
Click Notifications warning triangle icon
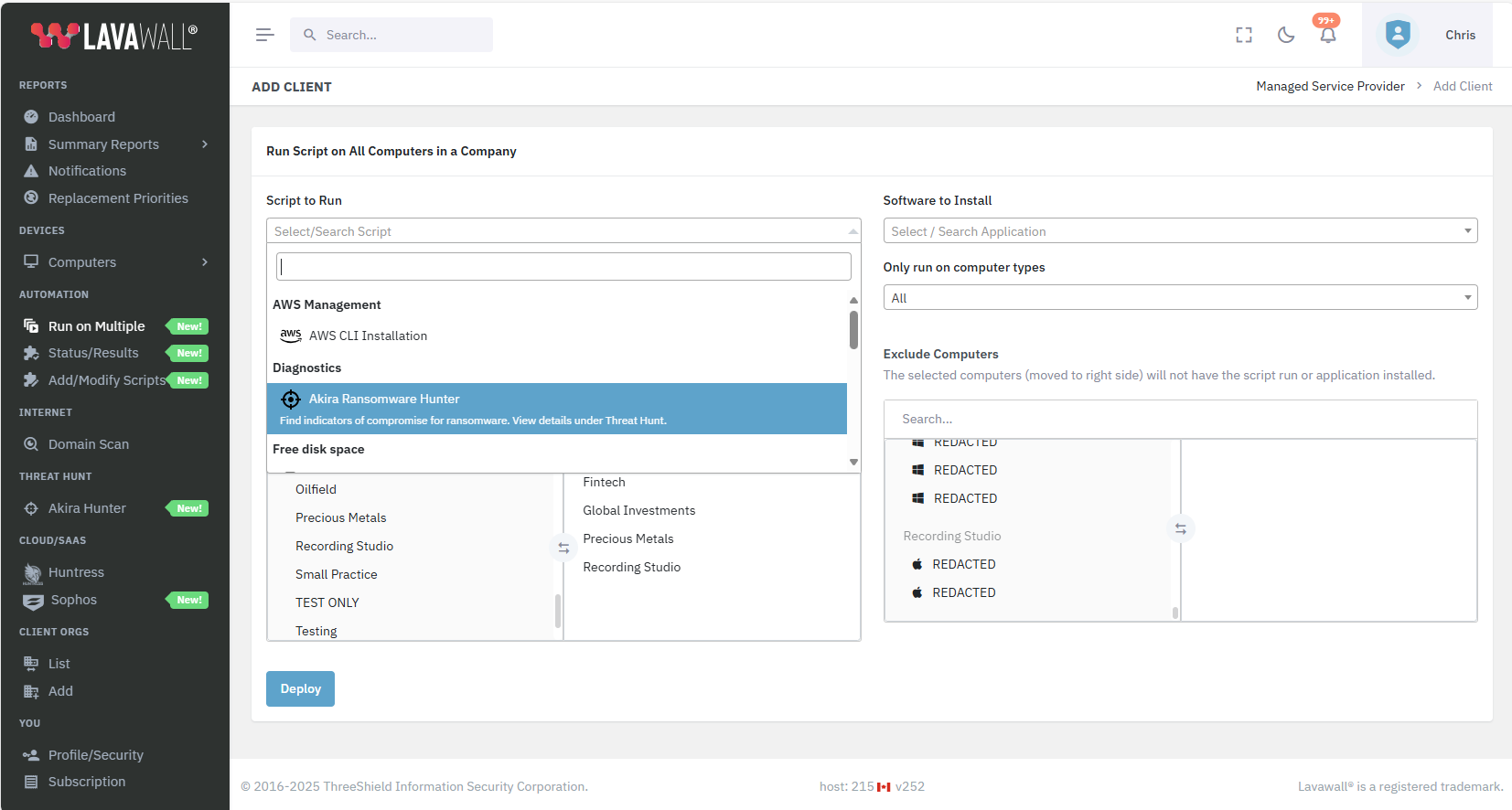pyautogui.click(x=31, y=171)
